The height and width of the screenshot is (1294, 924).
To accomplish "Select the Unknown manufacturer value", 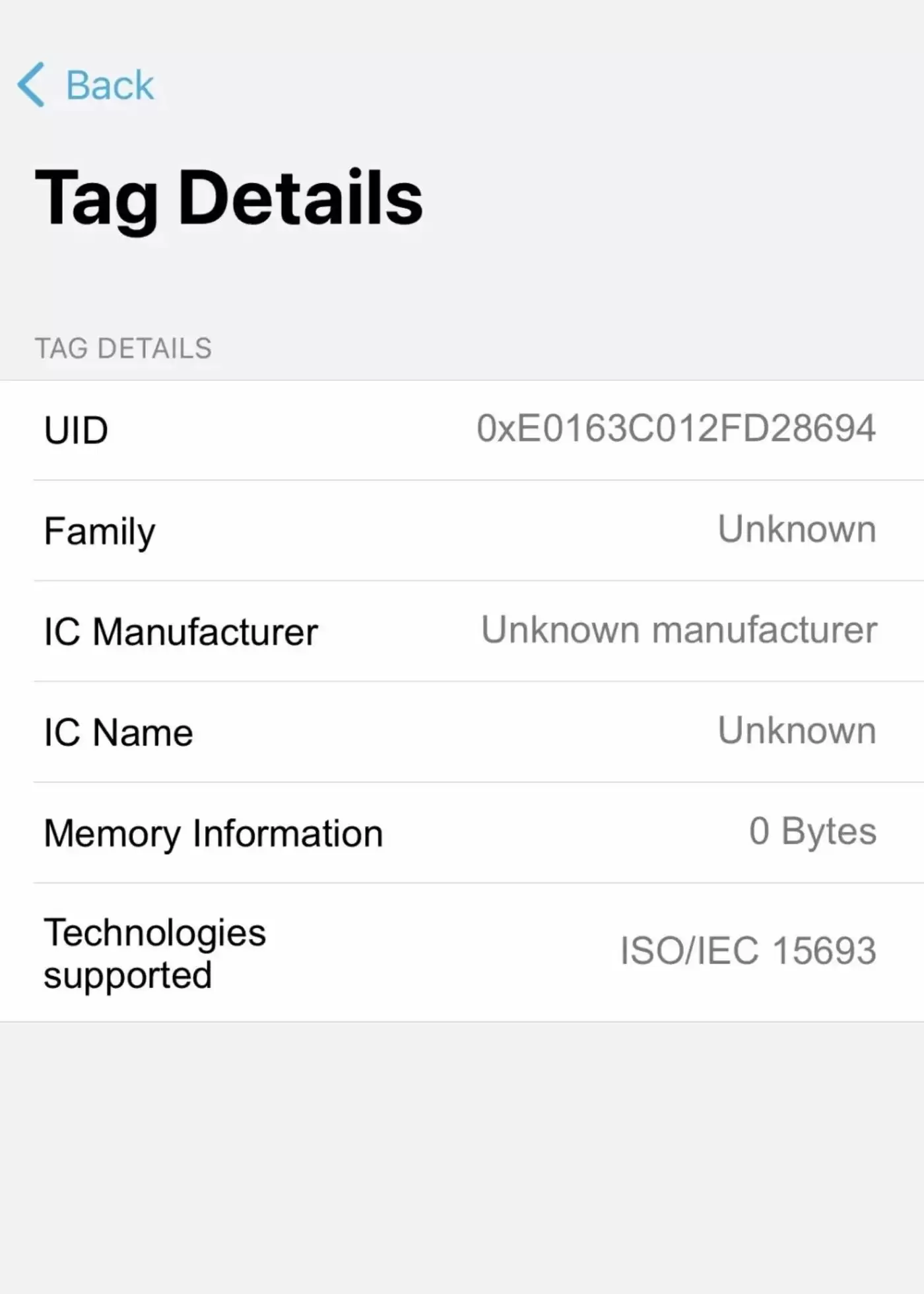I will pos(679,630).
